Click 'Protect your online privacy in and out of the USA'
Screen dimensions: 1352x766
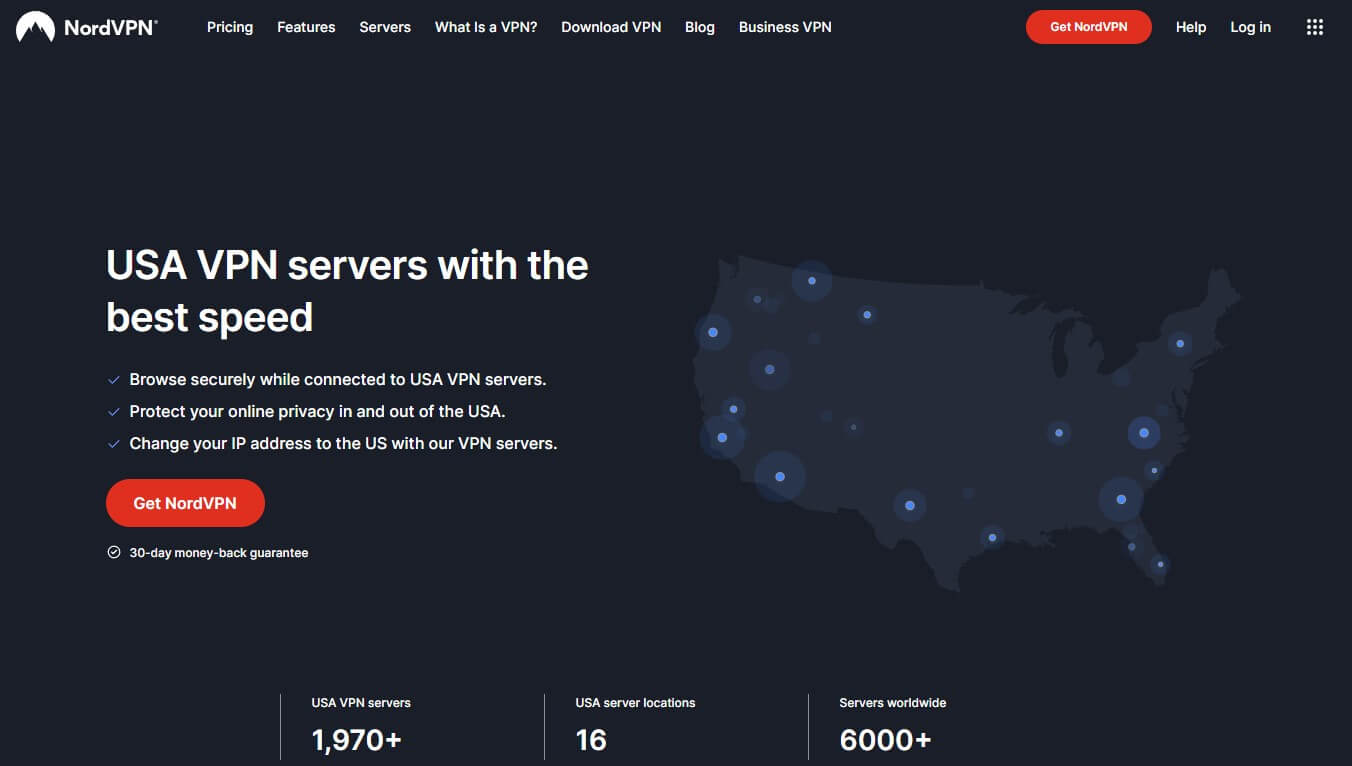pos(318,411)
